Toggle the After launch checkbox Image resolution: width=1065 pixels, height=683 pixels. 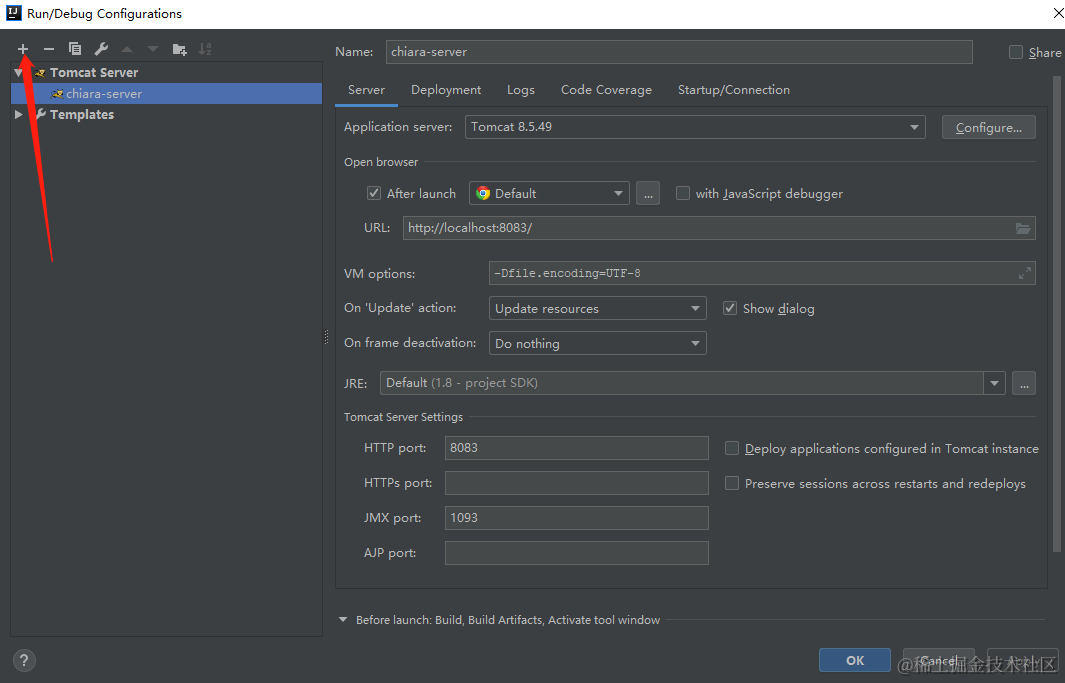[x=374, y=194]
